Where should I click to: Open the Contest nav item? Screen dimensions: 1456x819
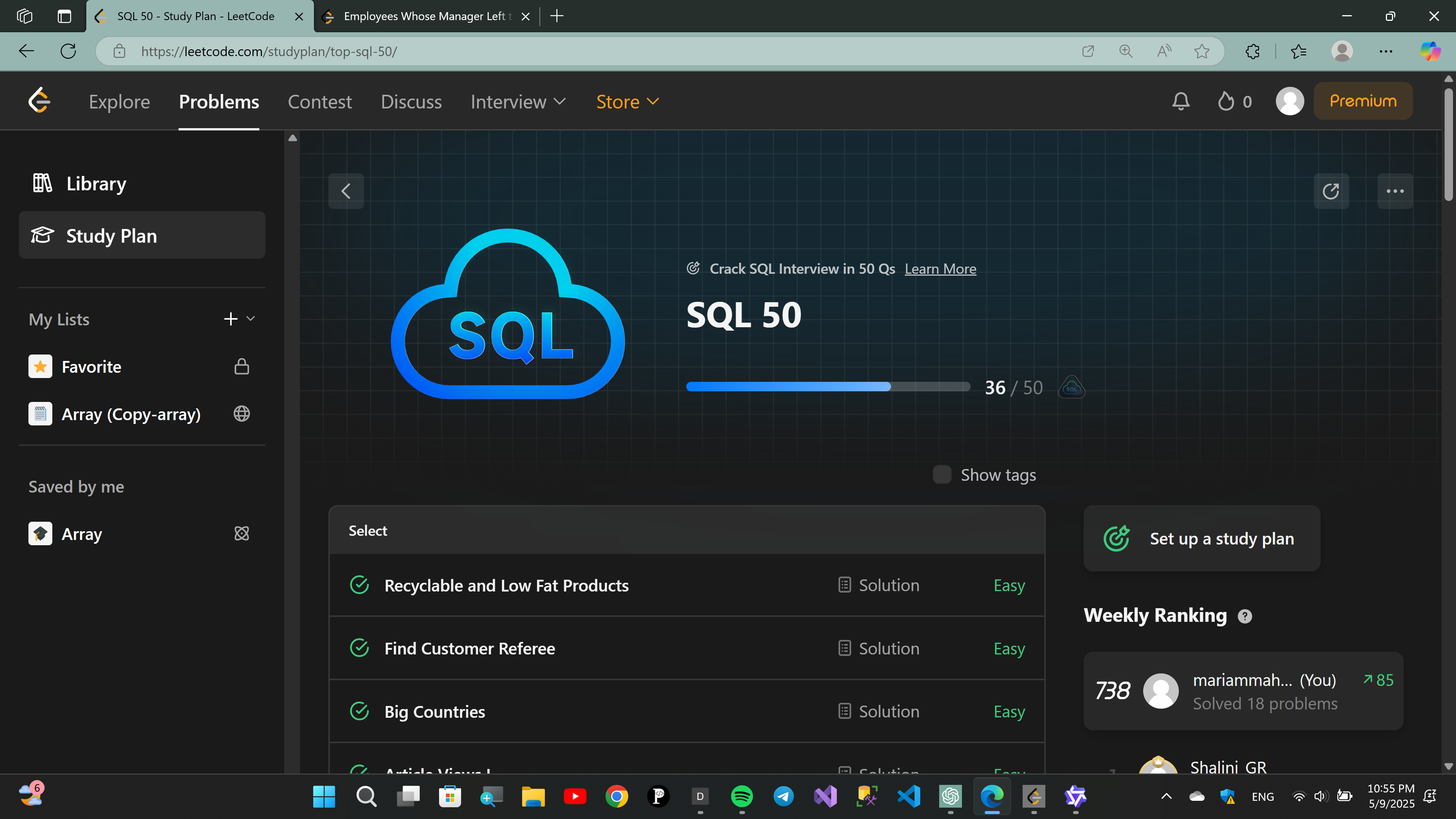(x=319, y=102)
